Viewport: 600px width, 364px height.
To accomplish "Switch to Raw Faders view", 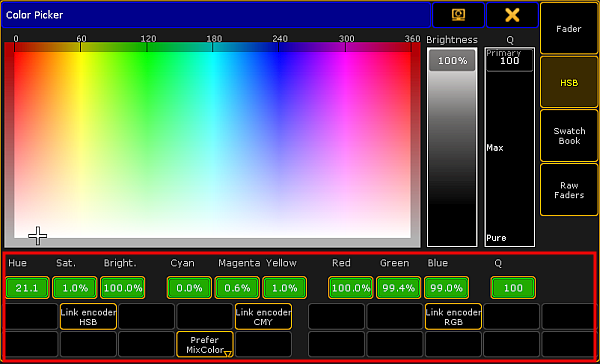I will (569, 190).
